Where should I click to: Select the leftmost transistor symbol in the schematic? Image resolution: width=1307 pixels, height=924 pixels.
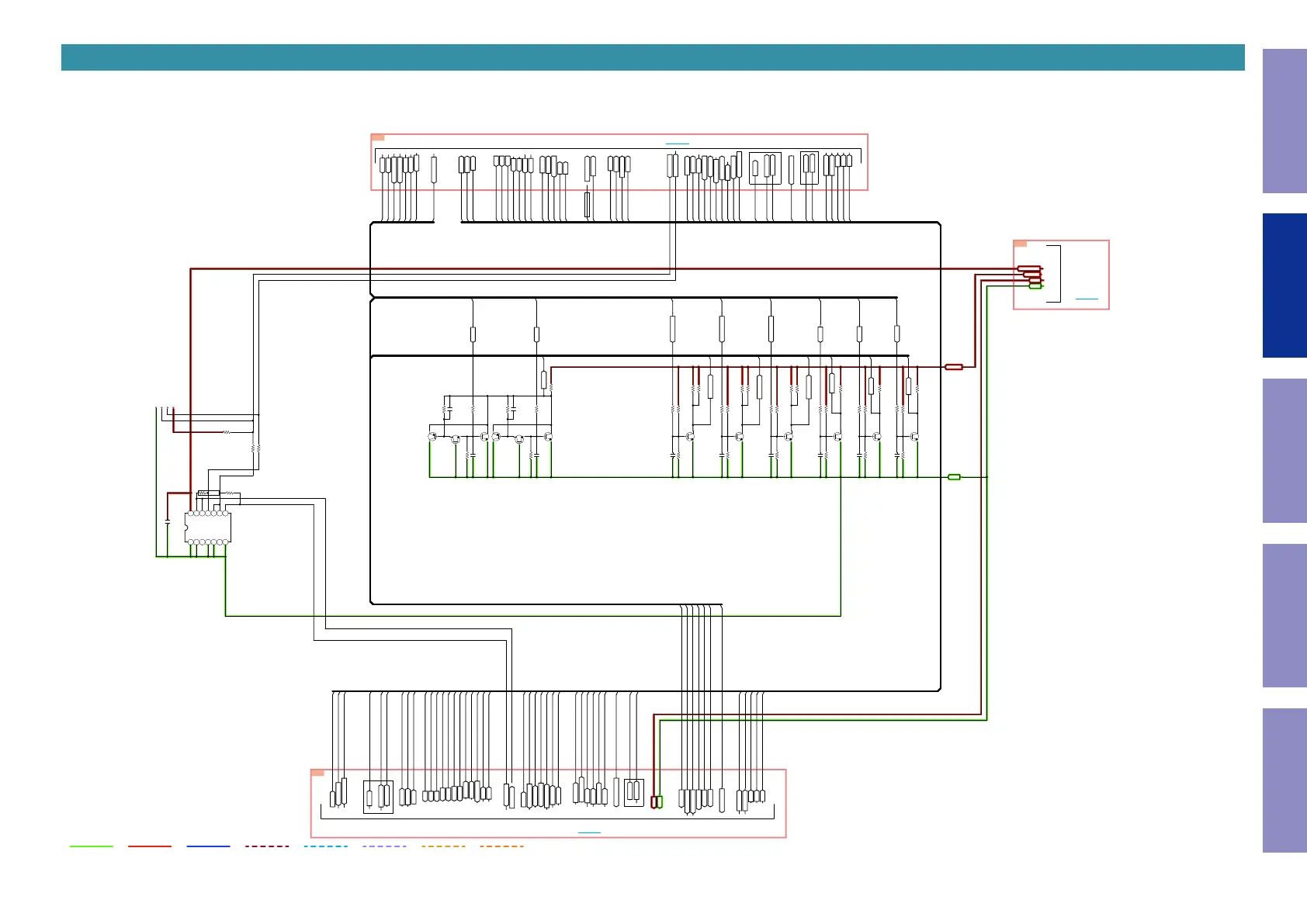[432, 437]
